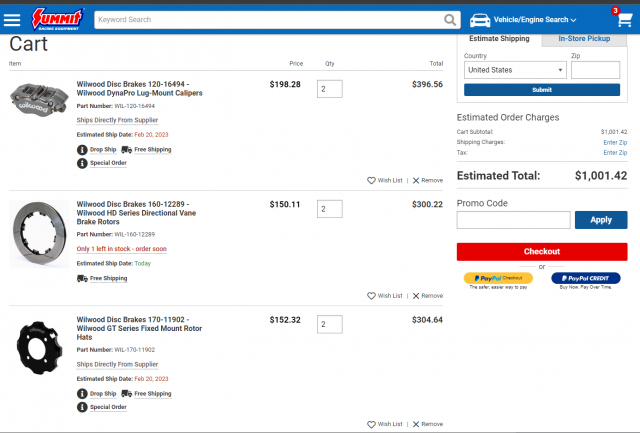Add brake rotors to Wish List heart
Image resolution: width=640 pixels, height=433 pixels.
click(x=371, y=296)
